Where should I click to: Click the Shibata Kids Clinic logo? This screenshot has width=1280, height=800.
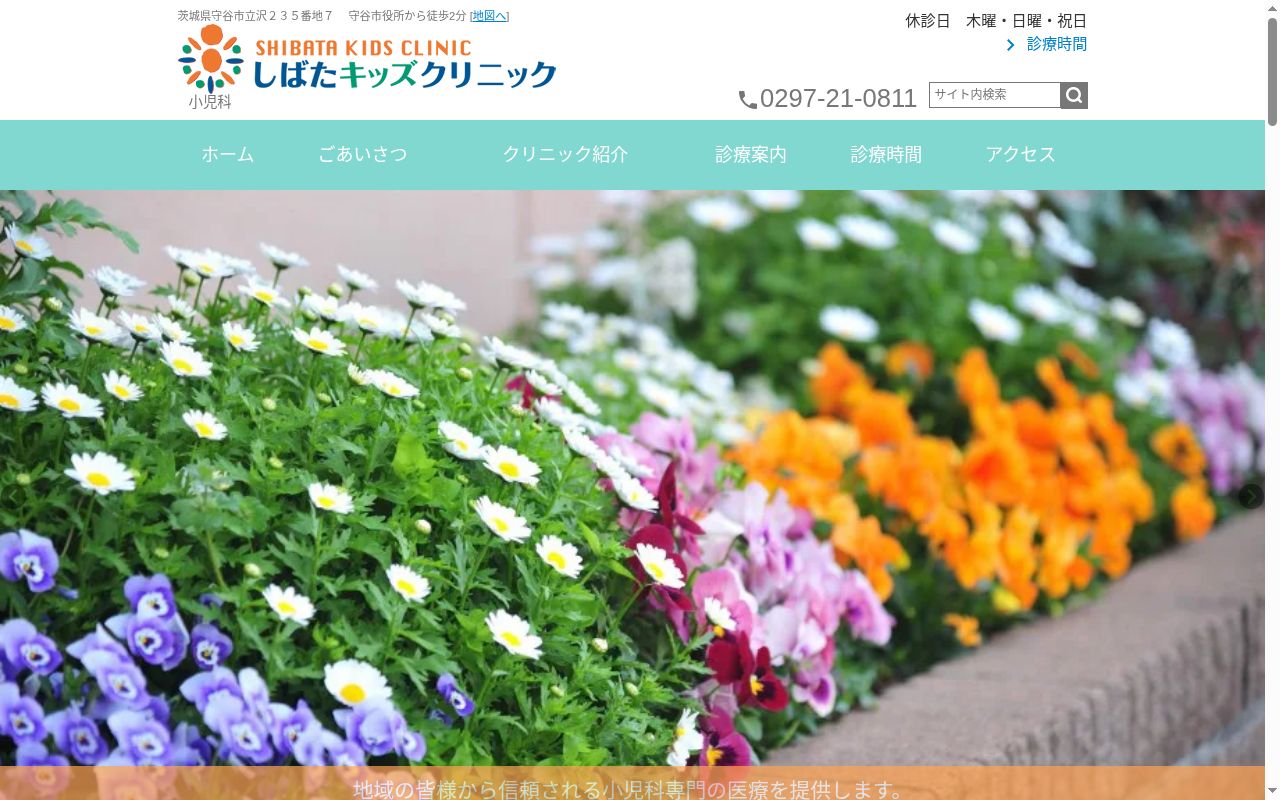367,60
